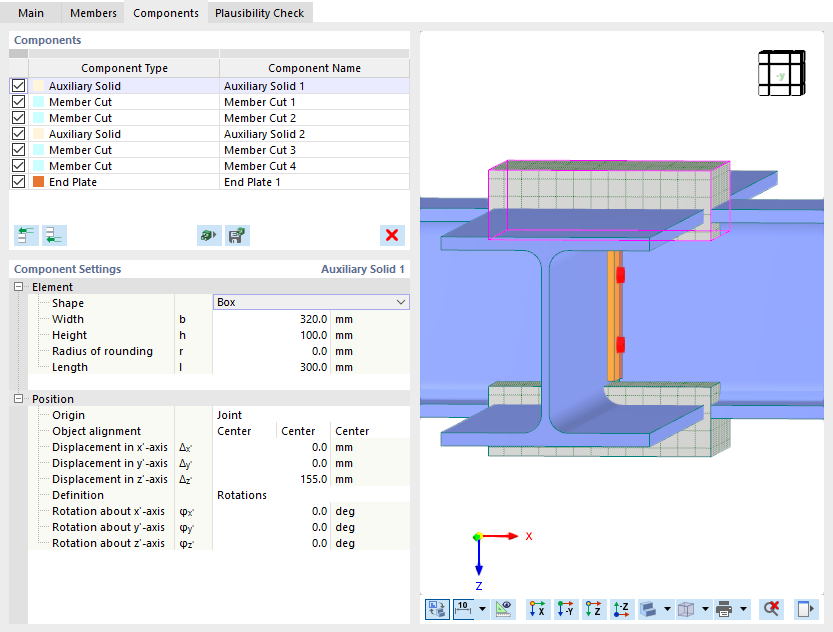
Task: Click the import component icon
Action: tap(207, 235)
